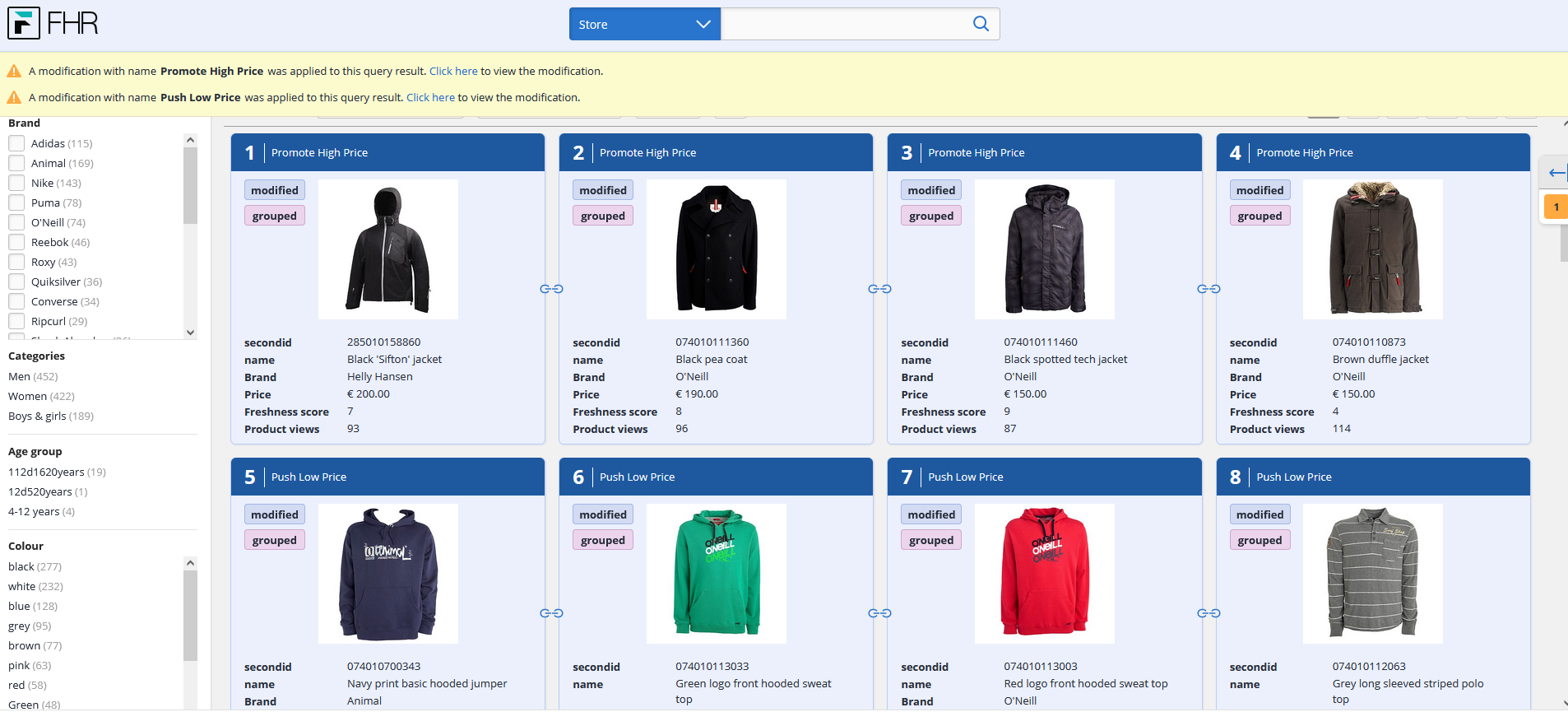Filter by 12d520years age group

(48, 491)
